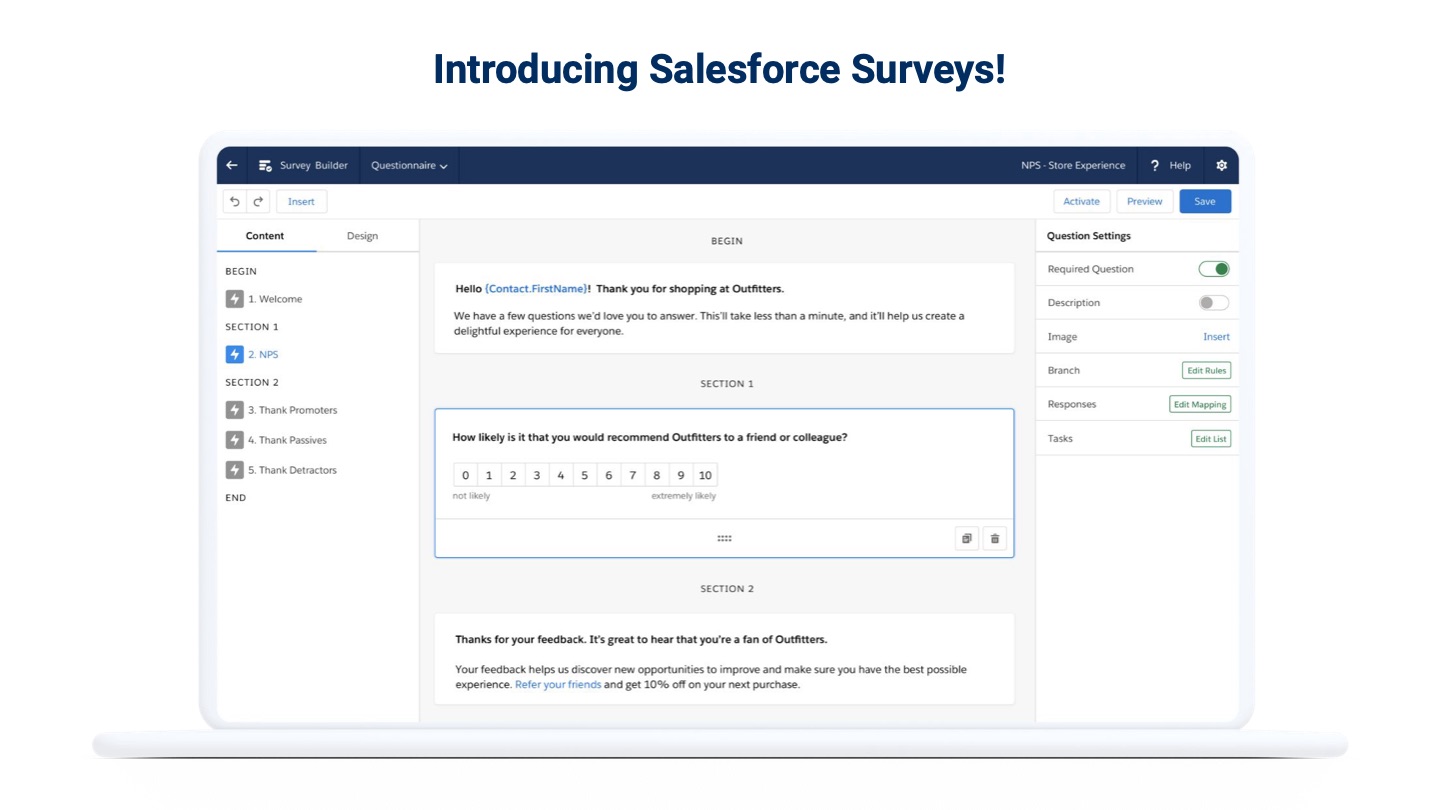Click the {Contact.FirstName} merge field
Viewport: 1440px width, 810px height.
pos(537,288)
